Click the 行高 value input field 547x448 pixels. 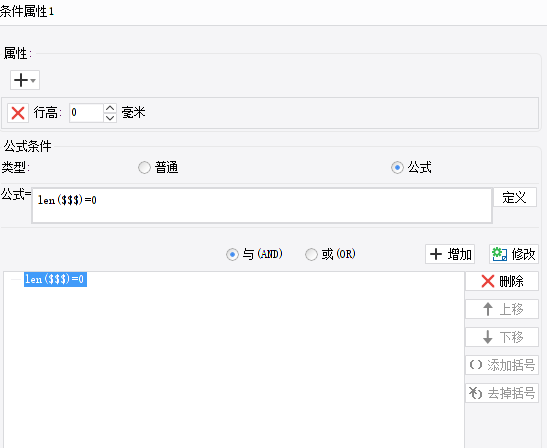[x=86, y=113]
